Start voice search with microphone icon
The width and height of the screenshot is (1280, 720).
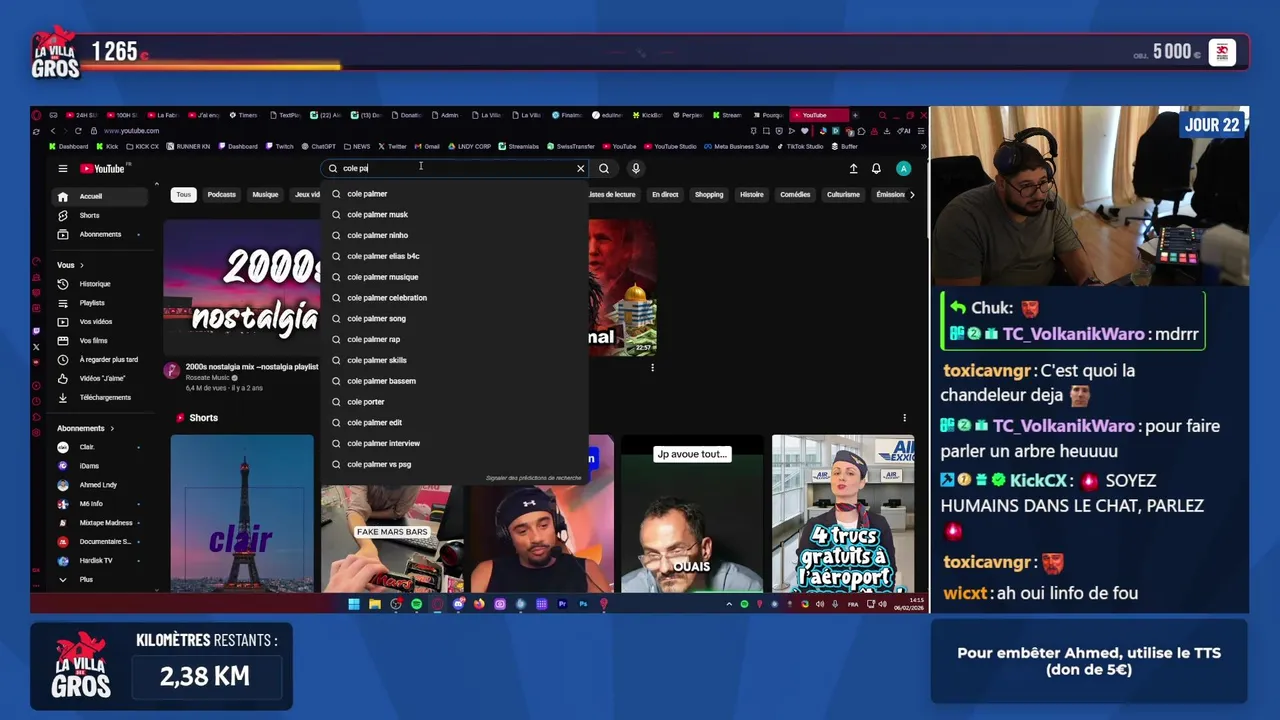click(635, 169)
